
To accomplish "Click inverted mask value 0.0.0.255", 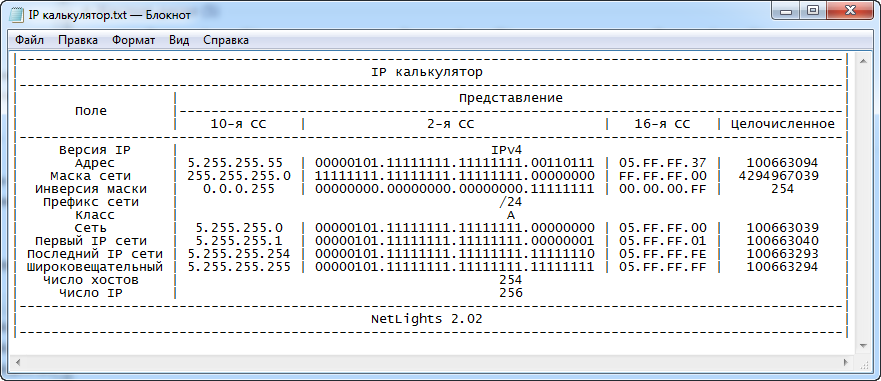I will point(239,189).
